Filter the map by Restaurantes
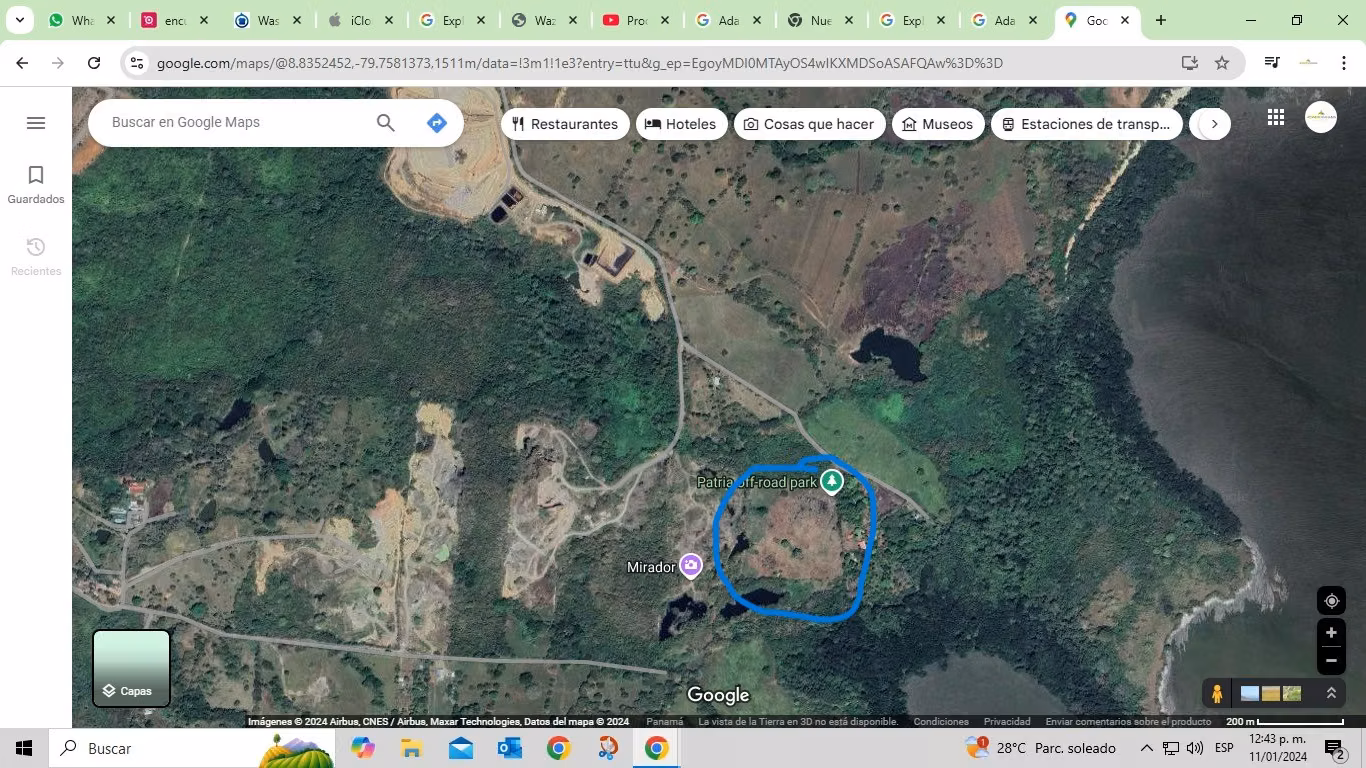Viewport: 1366px width, 768px height. pos(565,124)
